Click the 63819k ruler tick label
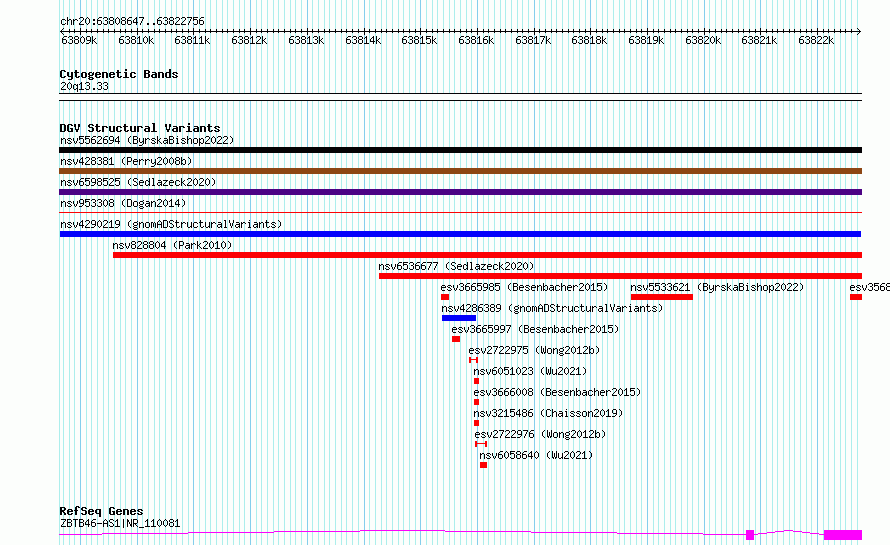Image resolution: width=890 pixels, height=545 pixels. coord(646,40)
